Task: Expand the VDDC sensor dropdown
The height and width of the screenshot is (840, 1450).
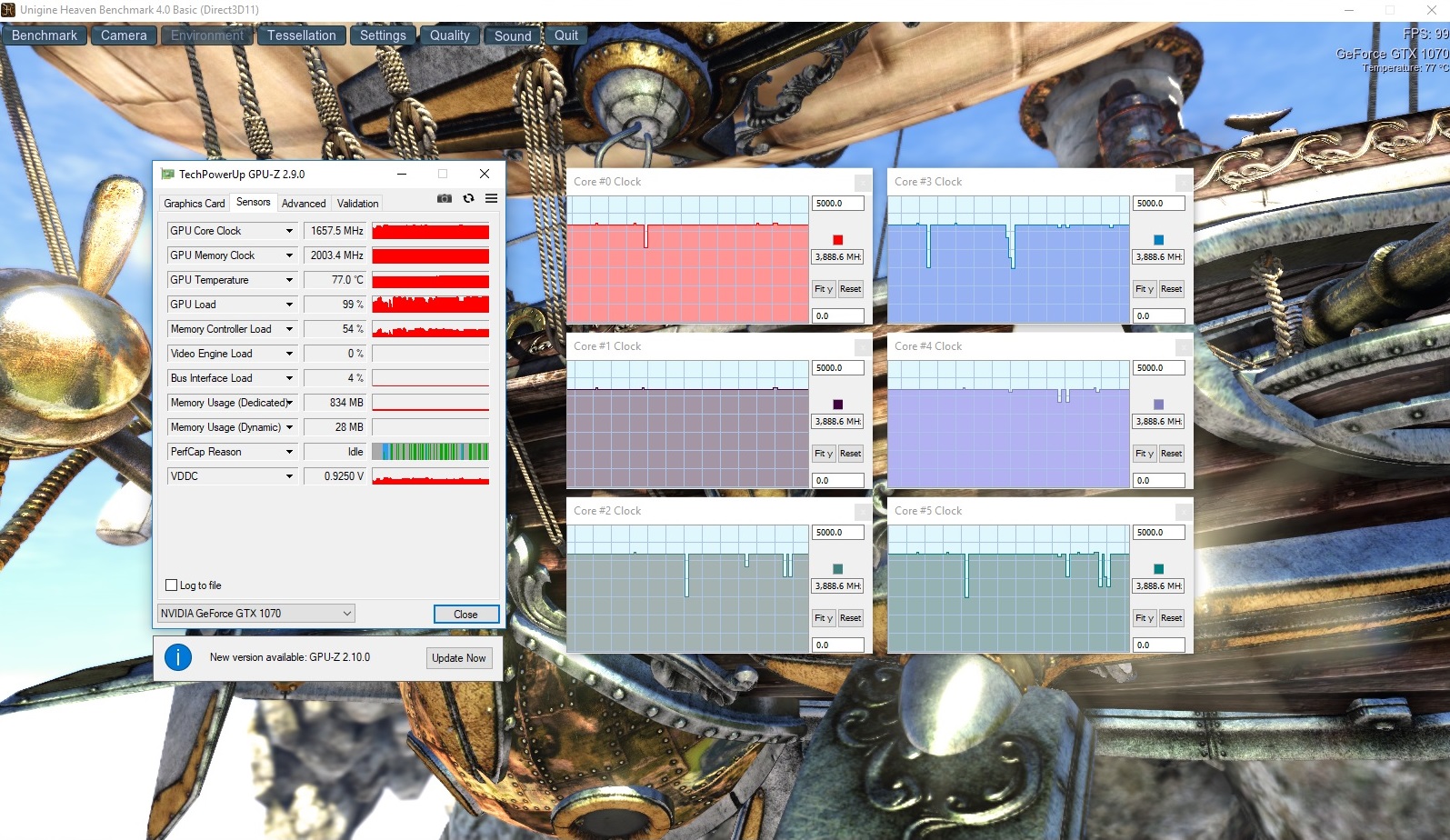Action: click(x=289, y=476)
